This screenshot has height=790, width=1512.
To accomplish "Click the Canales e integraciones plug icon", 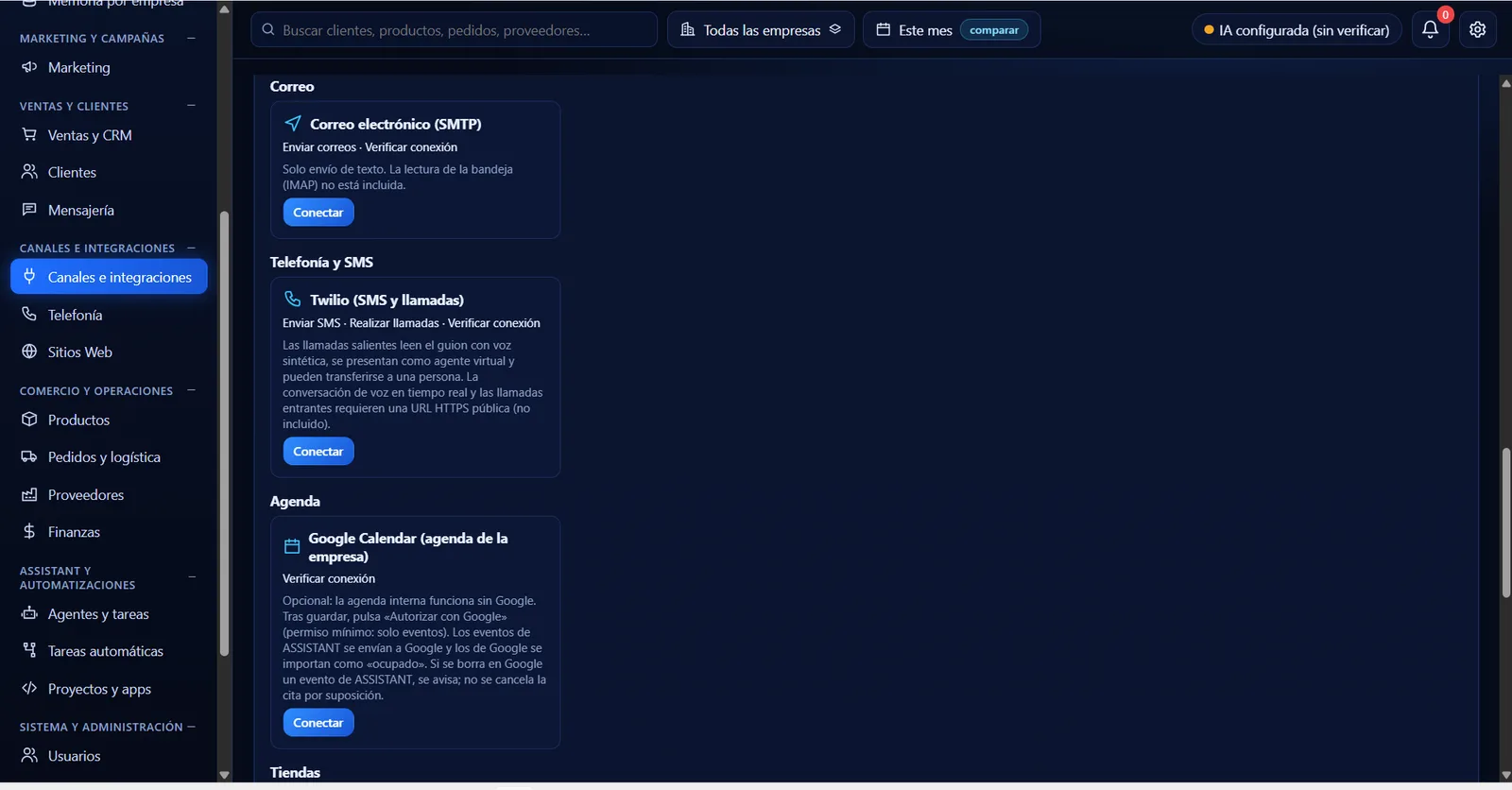I will [29, 277].
